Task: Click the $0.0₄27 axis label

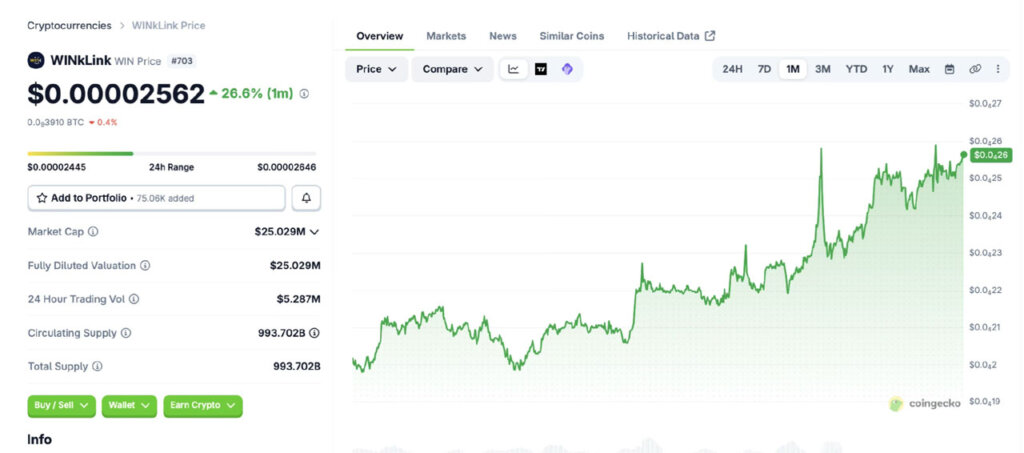Action: point(985,103)
